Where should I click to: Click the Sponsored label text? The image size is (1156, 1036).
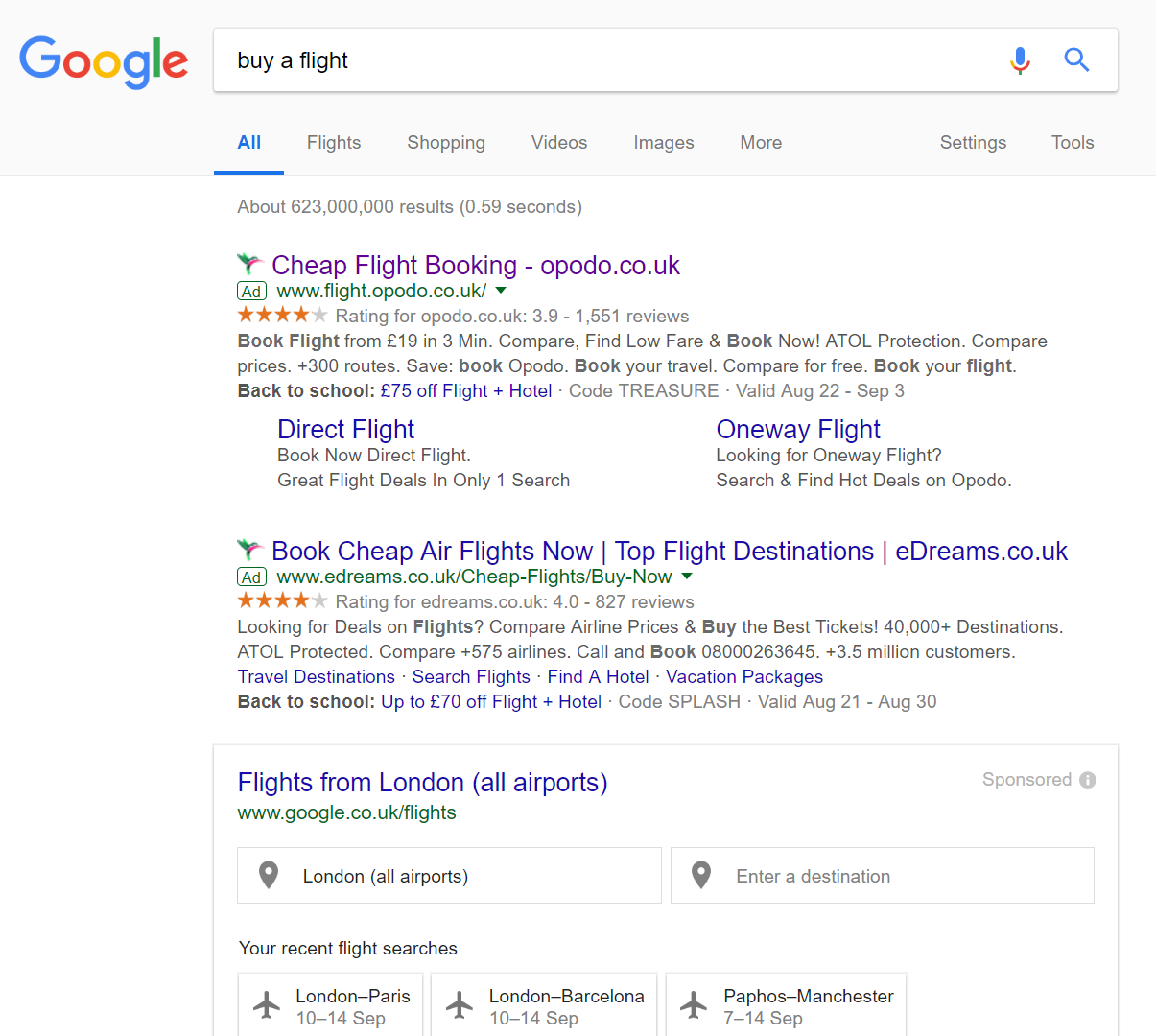pos(1026,780)
